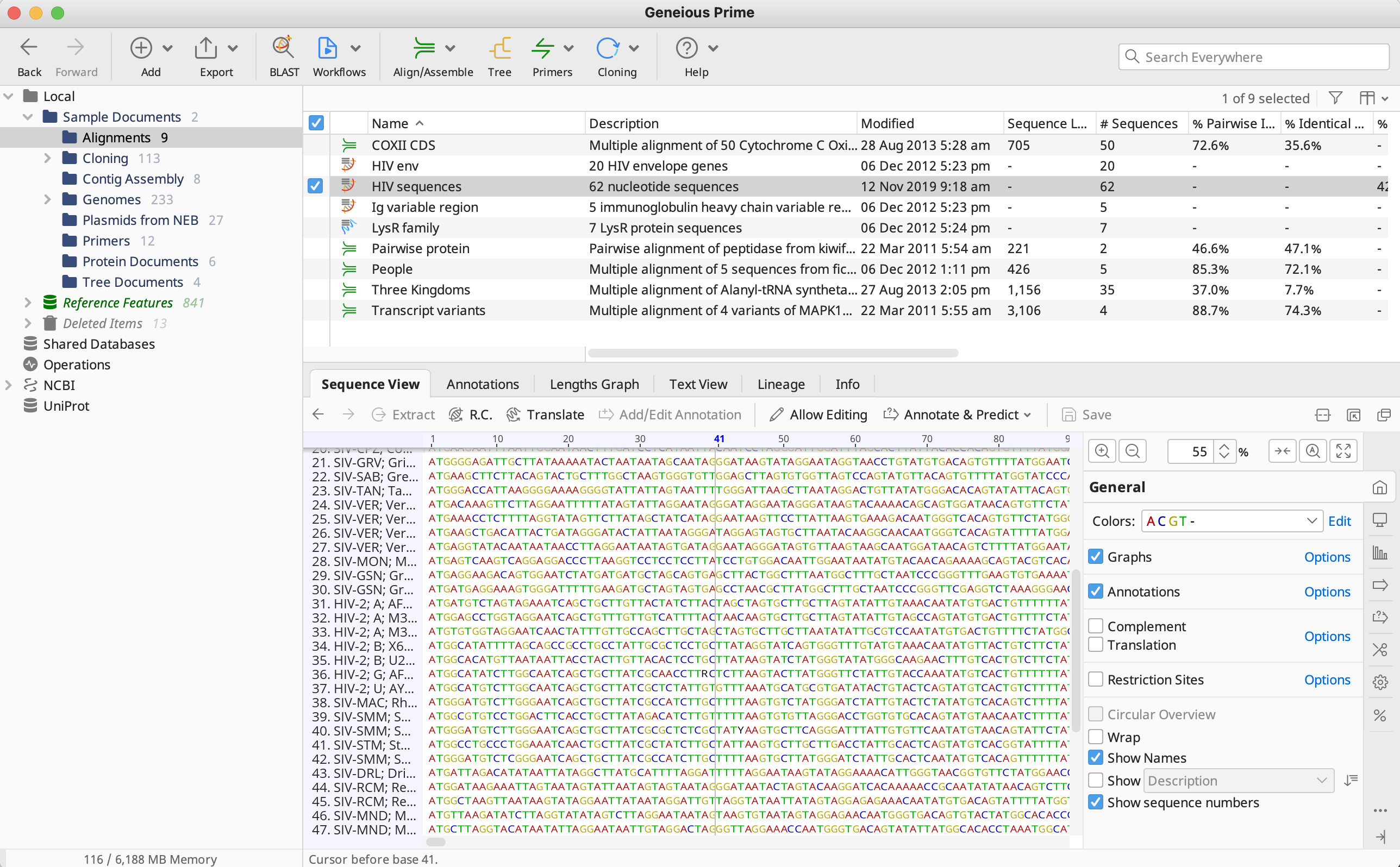Enable the Restriction Sites checkbox
The image size is (1400, 867).
pos(1096,680)
